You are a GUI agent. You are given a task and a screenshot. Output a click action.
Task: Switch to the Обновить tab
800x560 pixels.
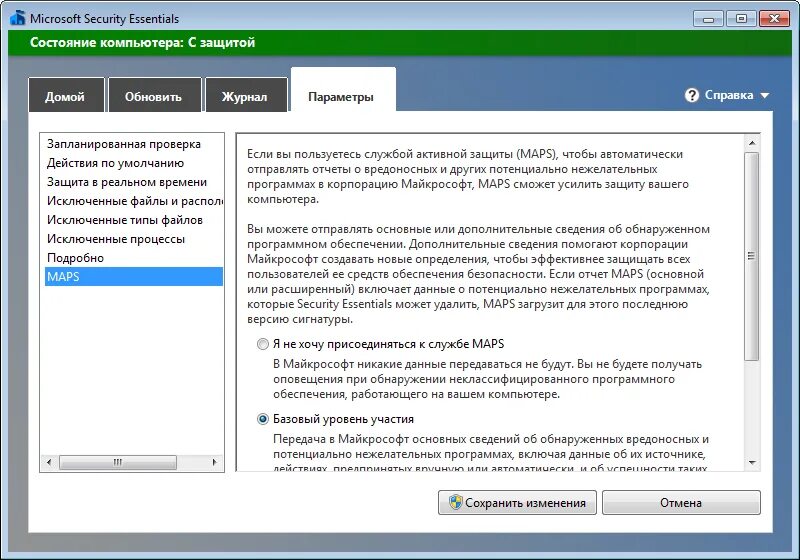tap(154, 95)
